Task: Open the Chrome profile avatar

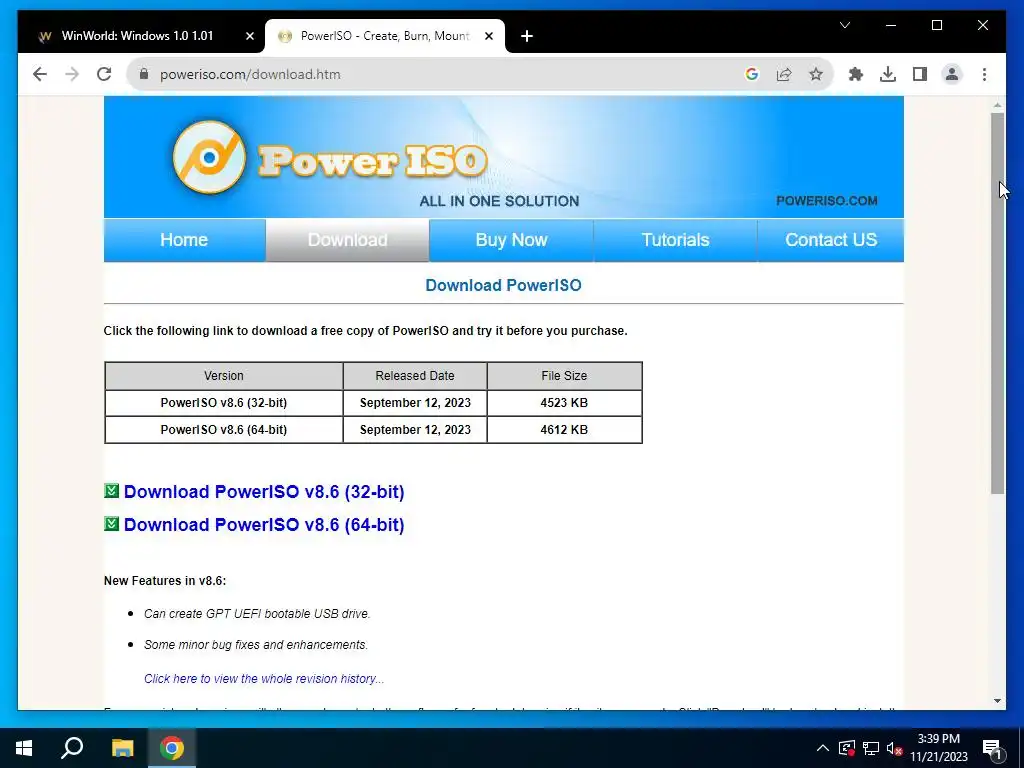Action: tap(952, 74)
